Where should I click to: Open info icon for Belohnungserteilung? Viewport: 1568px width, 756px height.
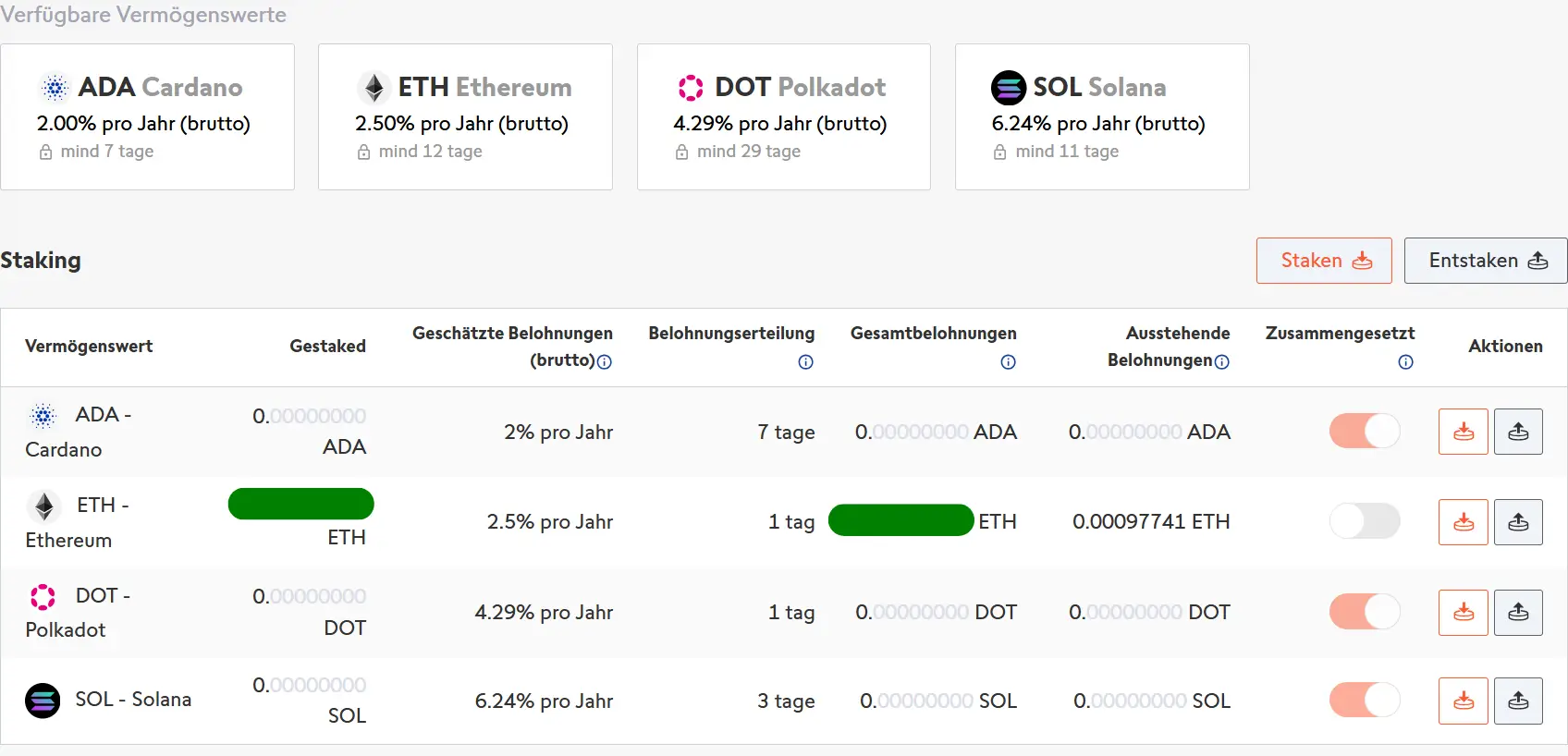806,362
